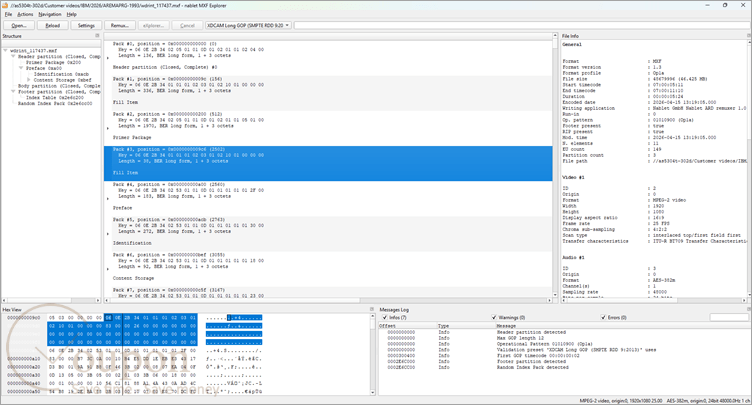Float the File Info panel using its header icon
This screenshot has height=405, width=752.
749,36
